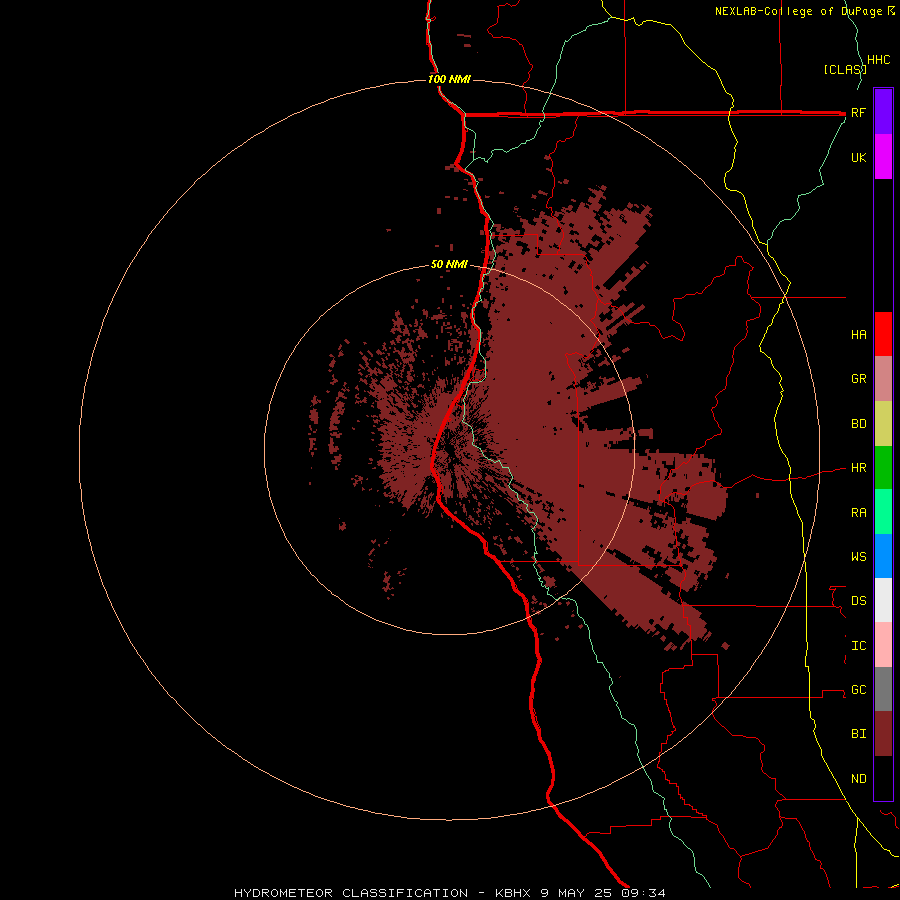Click the RF legend label
This screenshot has width=900, height=900.
click(858, 112)
